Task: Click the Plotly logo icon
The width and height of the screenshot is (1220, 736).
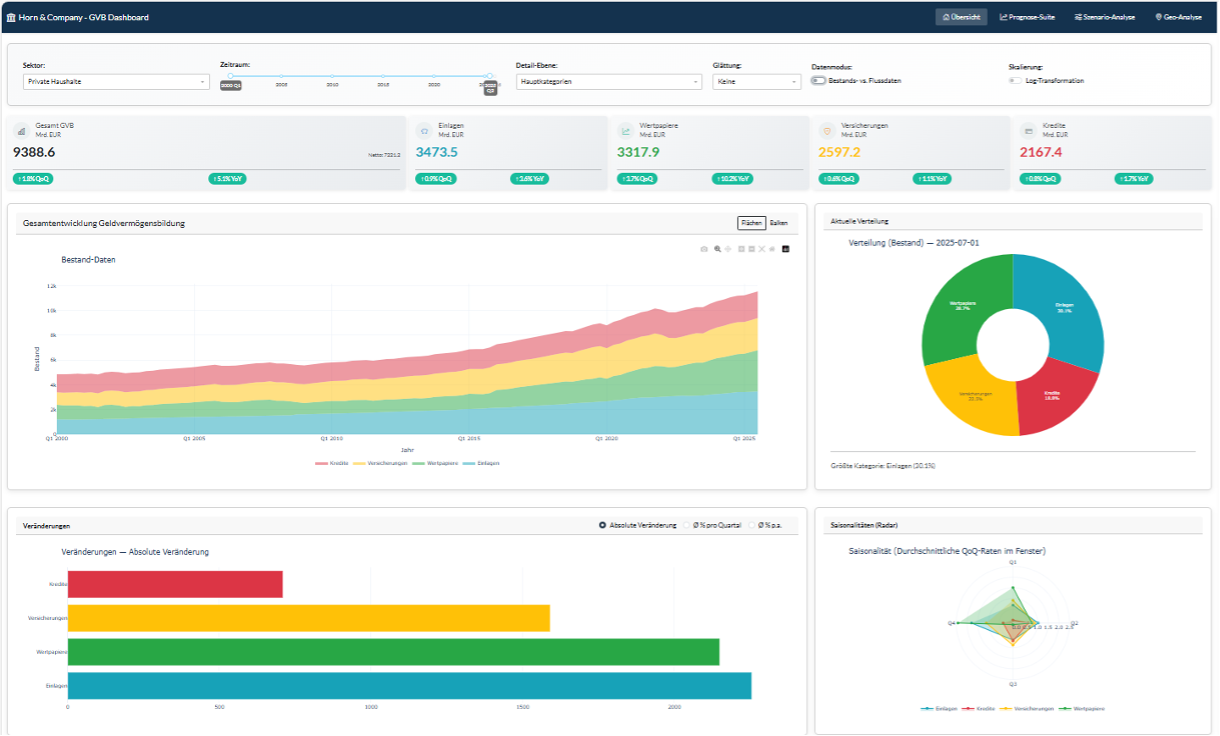Action: (786, 248)
